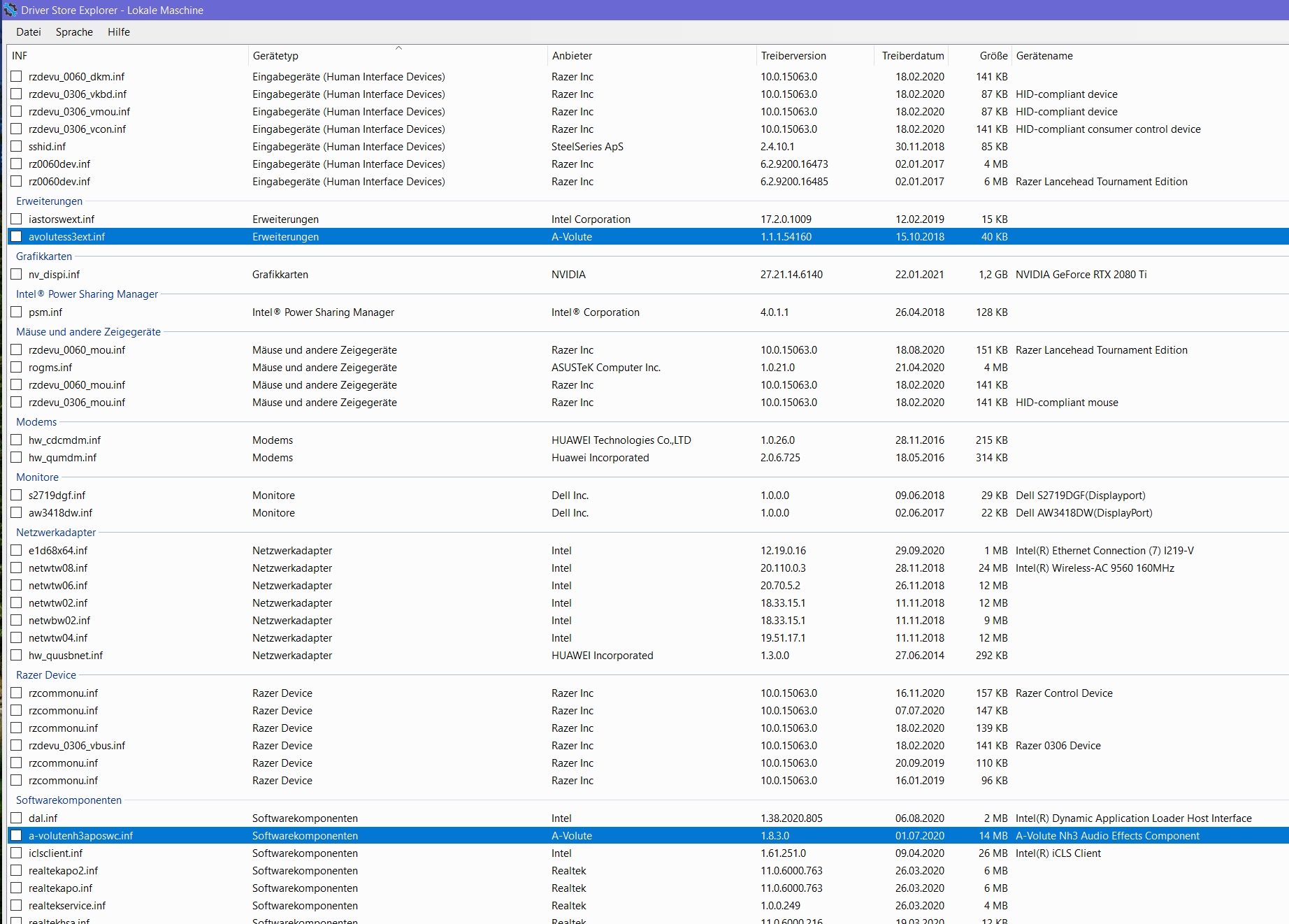Select the NVIDIA GeForce RTX 2080 Ti entry

coord(1081,275)
